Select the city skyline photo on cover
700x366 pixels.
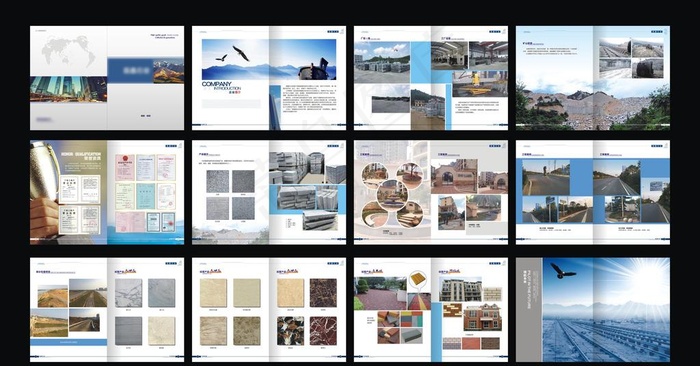point(68,89)
